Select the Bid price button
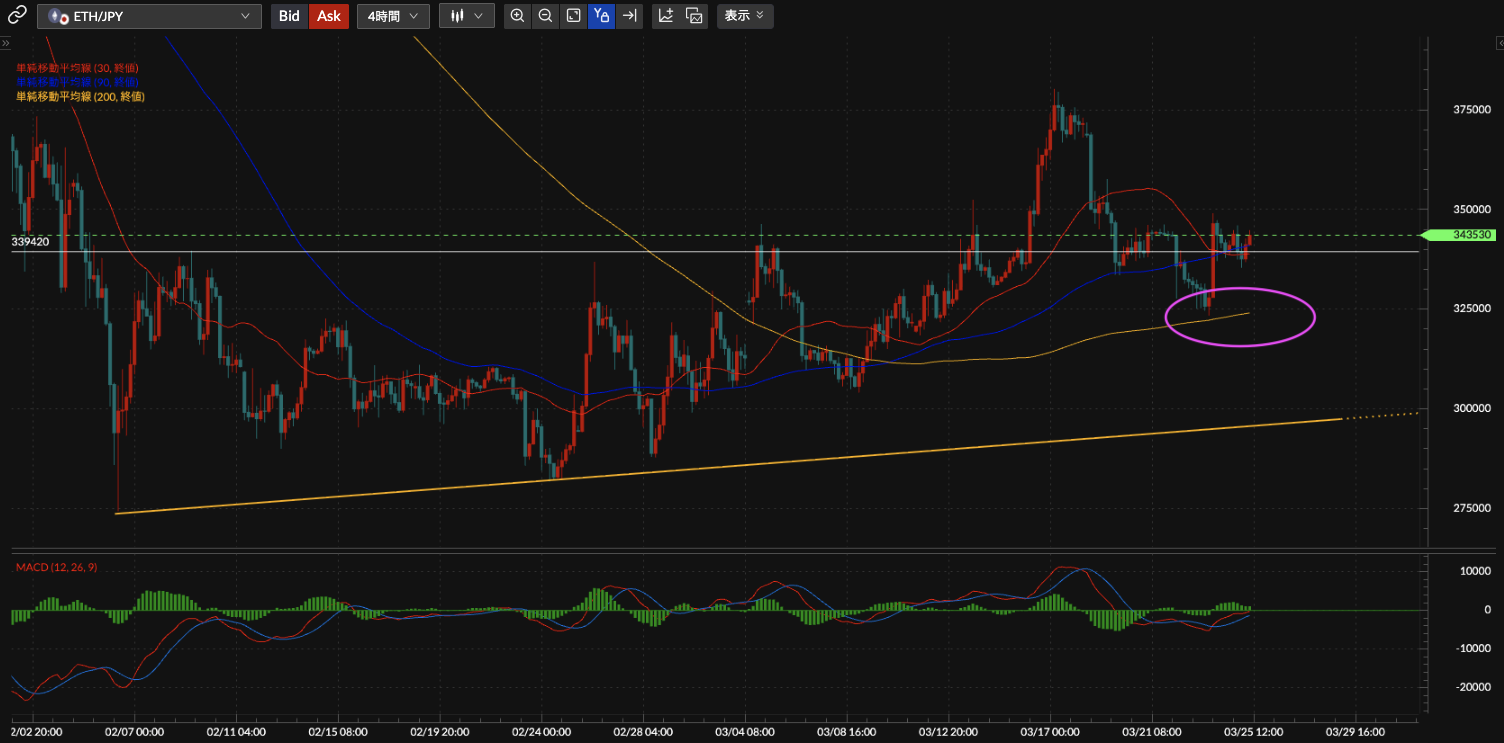Viewport: 1504px width, 743px height. [x=289, y=16]
